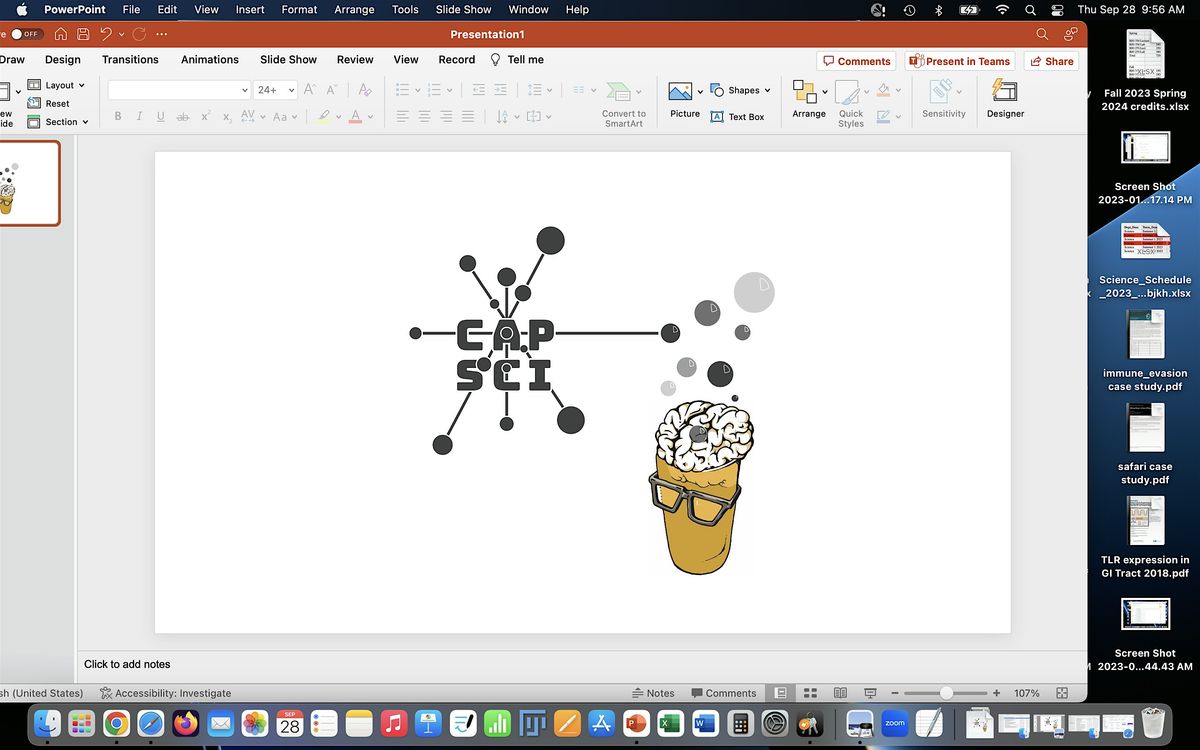Apply the red font color
The height and width of the screenshot is (750, 1200).
pos(355,117)
